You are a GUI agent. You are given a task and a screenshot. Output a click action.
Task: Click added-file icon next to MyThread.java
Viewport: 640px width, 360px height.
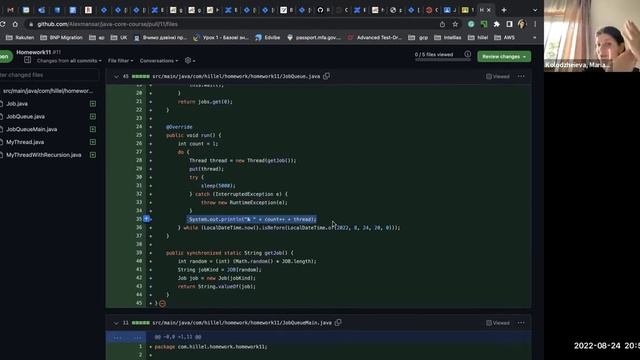pos(93,142)
